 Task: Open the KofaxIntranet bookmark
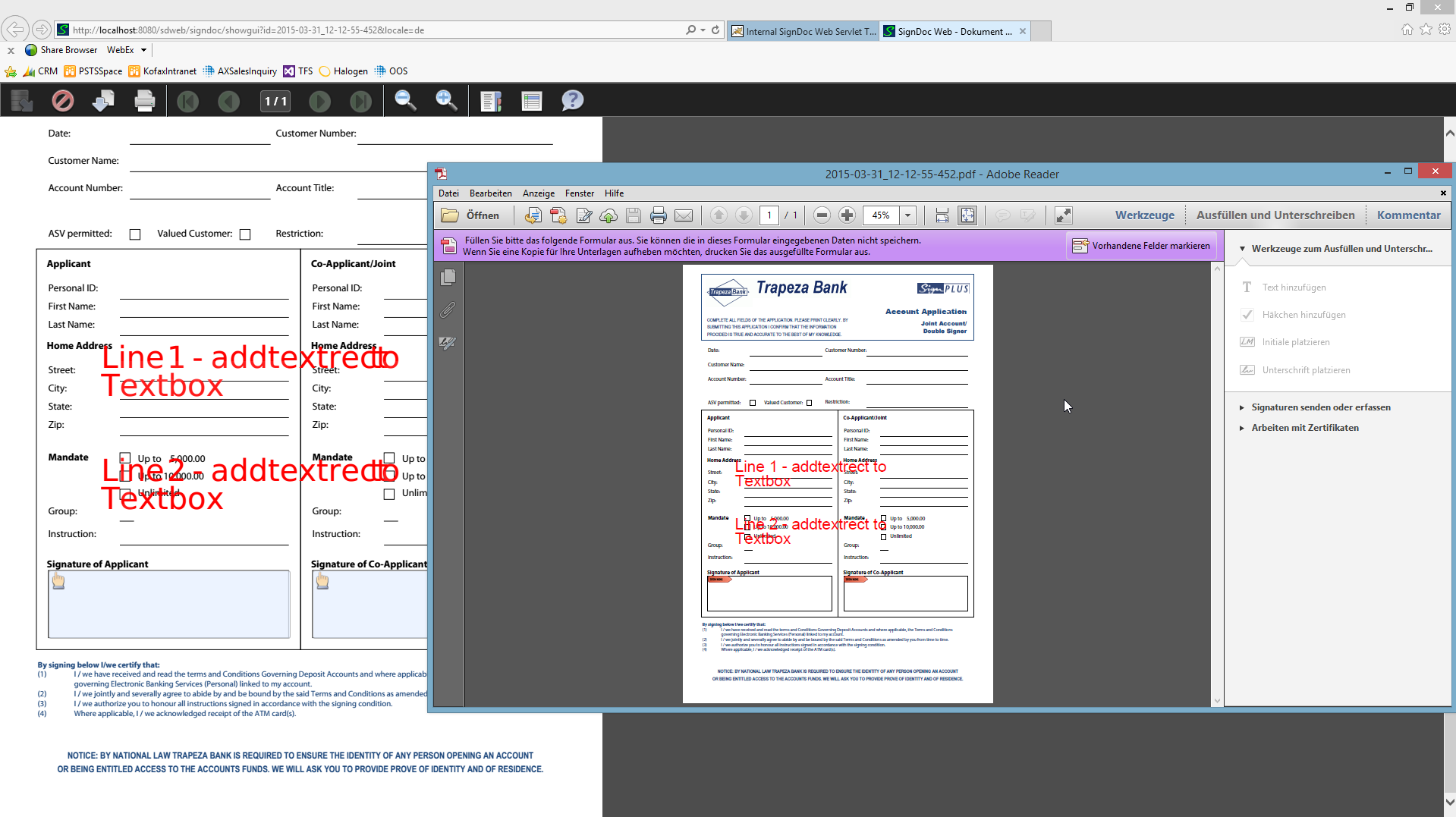(162, 71)
